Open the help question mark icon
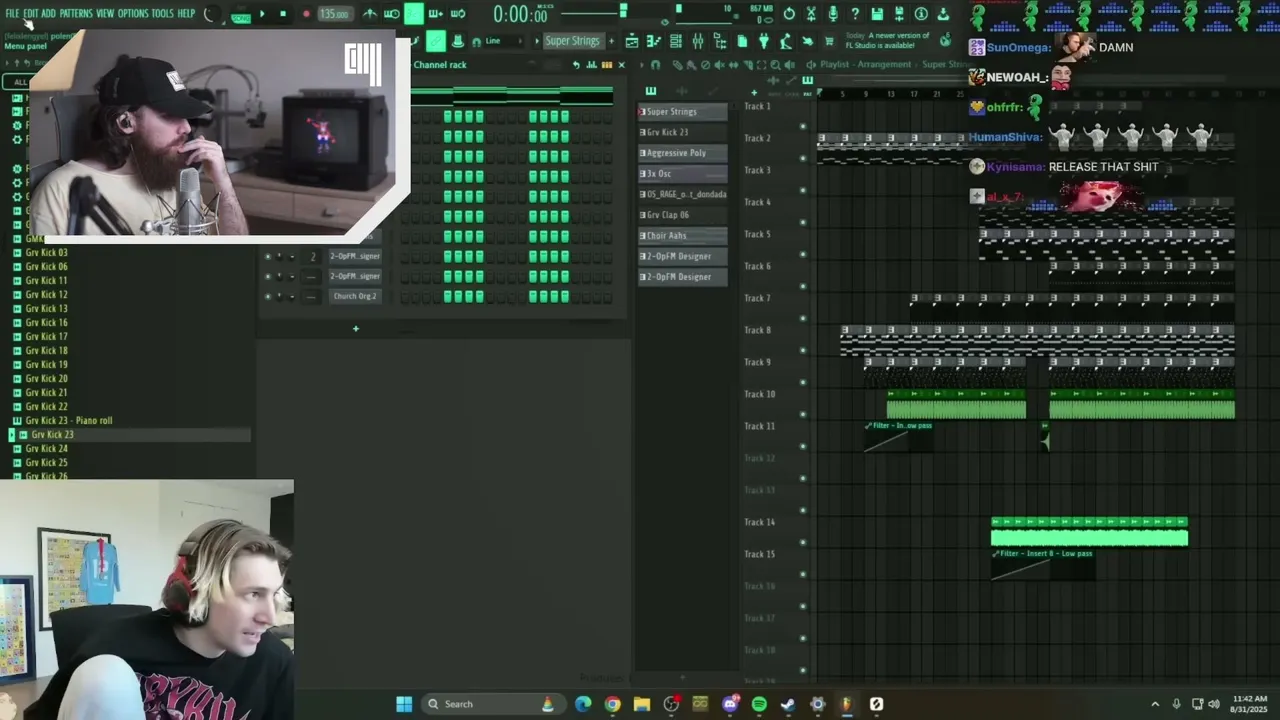This screenshot has height=720, width=1280. (x=855, y=14)
